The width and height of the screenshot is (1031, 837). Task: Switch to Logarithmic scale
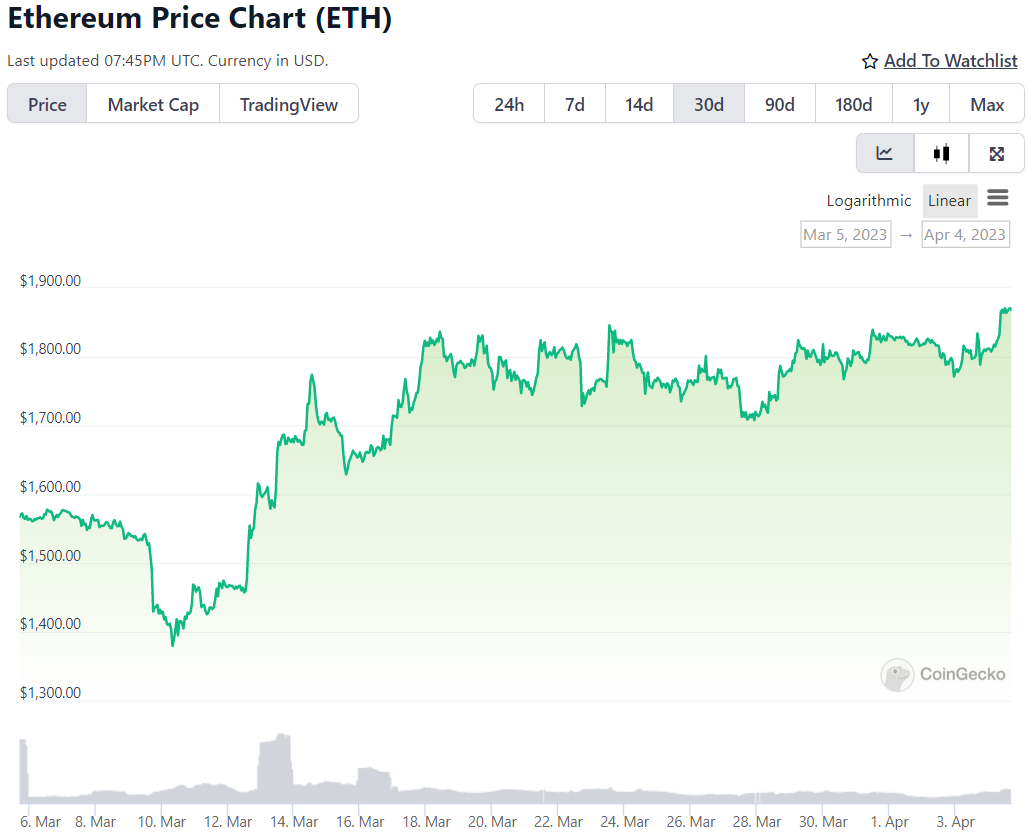tap(869, 201)
